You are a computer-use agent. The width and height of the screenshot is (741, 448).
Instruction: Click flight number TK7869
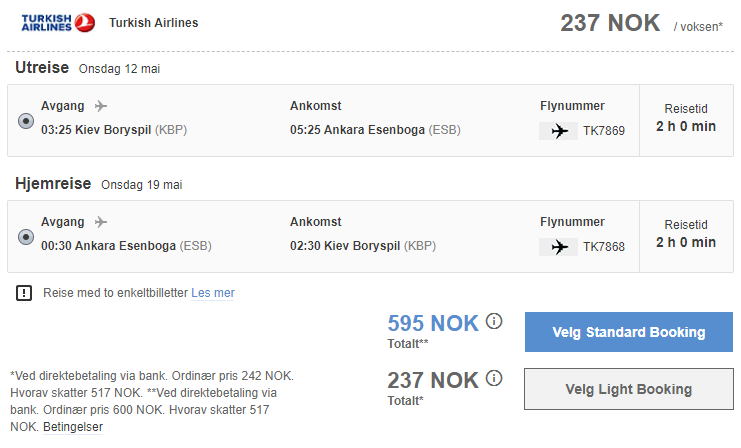click(604, 131)
